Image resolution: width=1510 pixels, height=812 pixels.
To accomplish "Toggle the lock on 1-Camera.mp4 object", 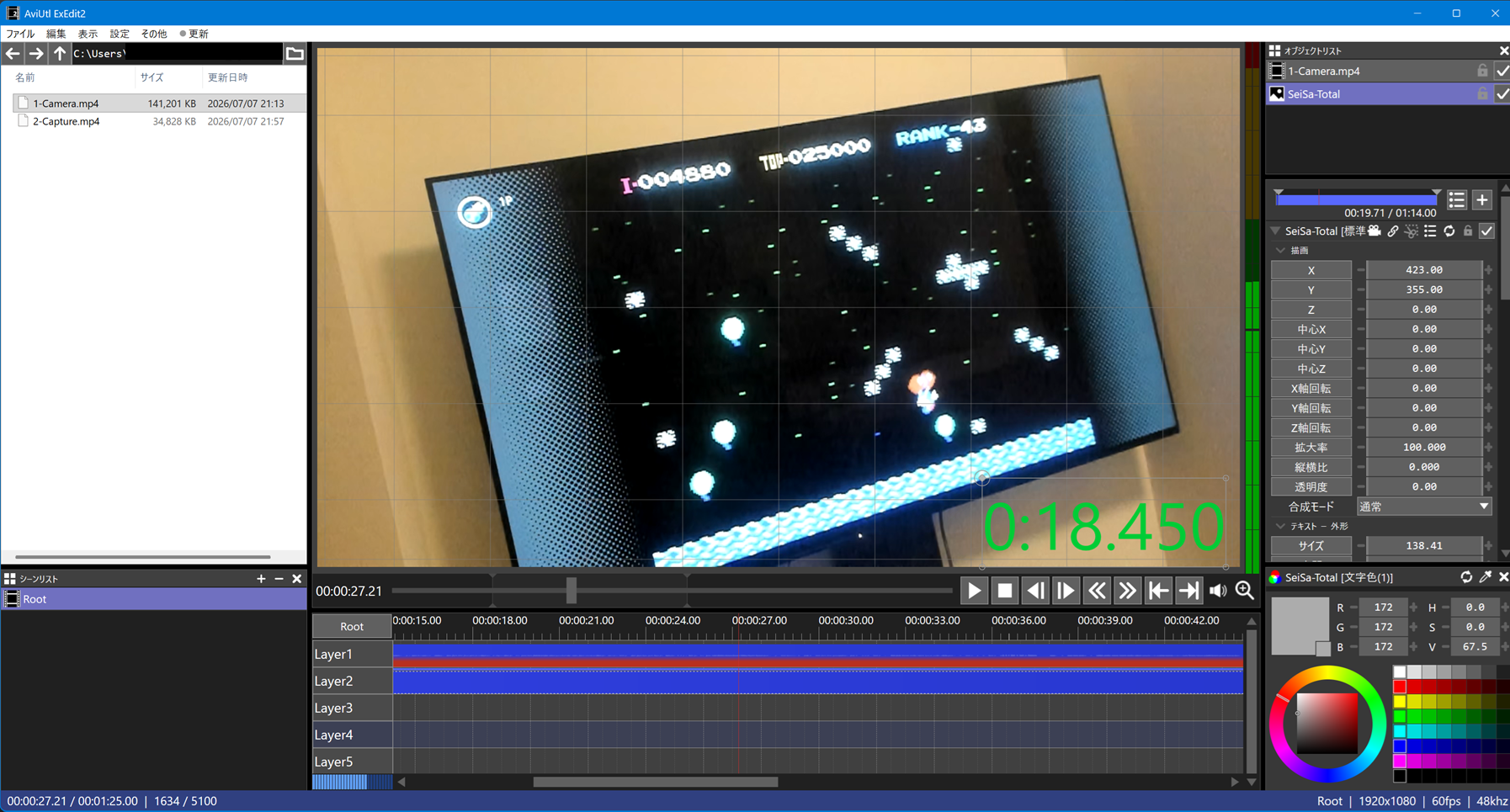I will 1482,72.
